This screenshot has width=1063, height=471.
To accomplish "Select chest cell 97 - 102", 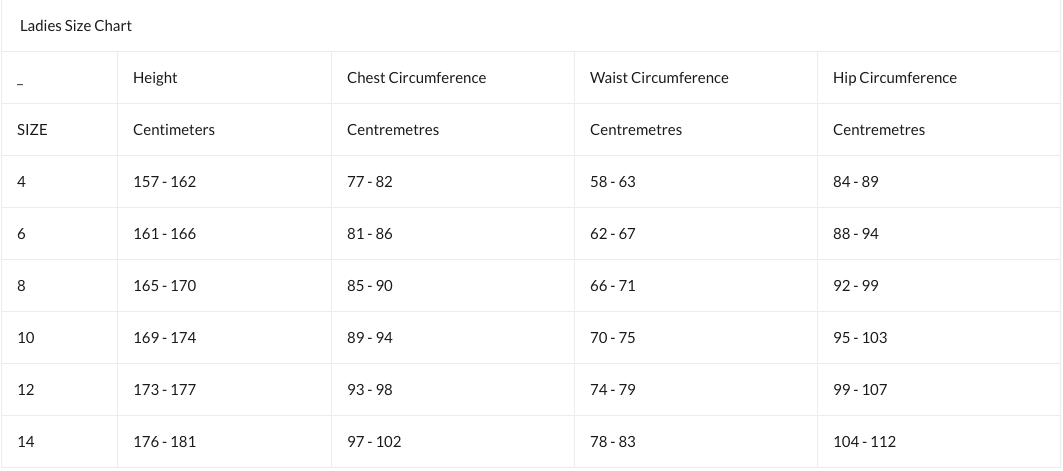I will tap(374, 442).
